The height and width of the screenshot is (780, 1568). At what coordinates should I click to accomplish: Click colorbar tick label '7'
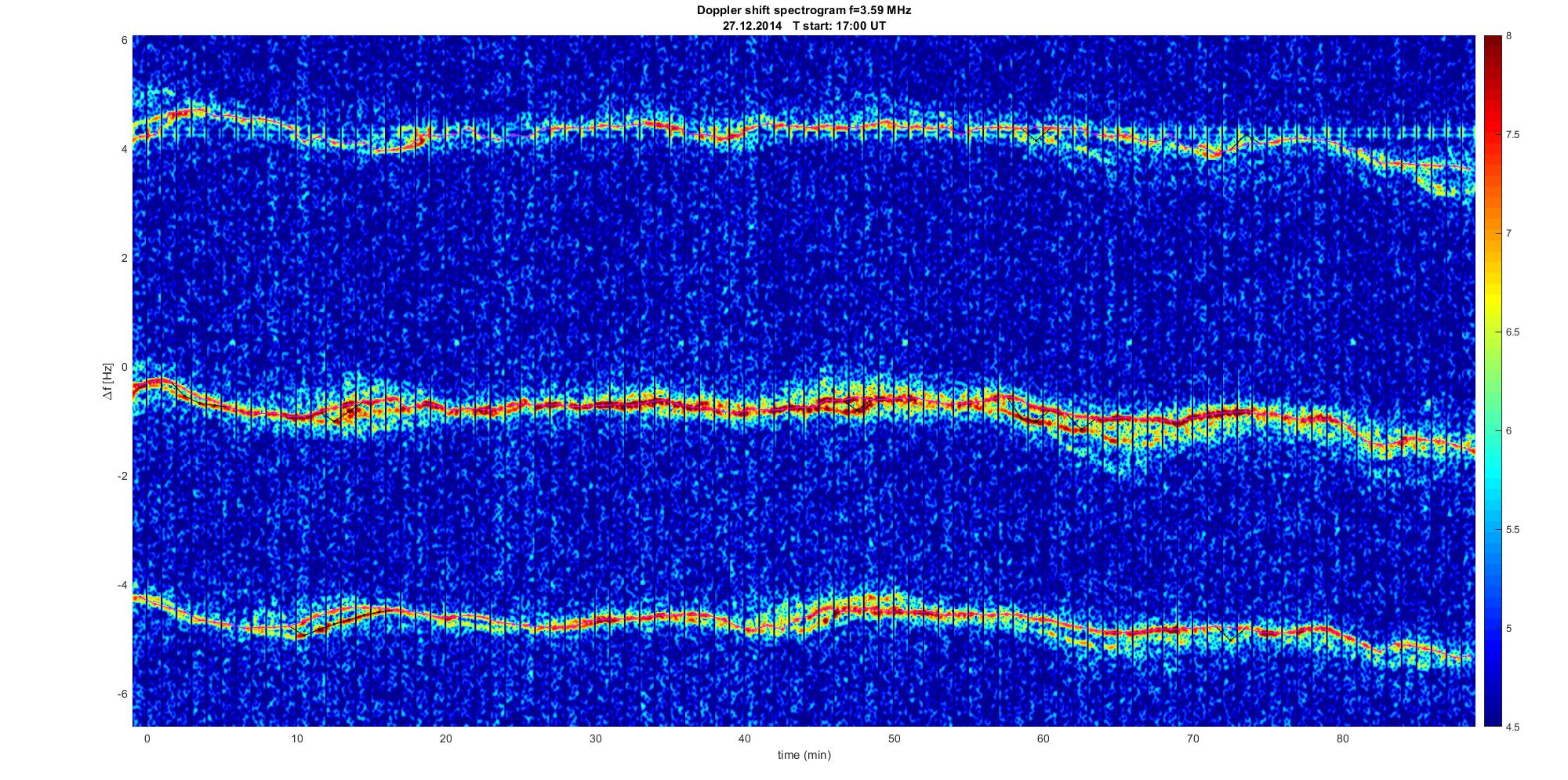[x=1508, y=234]
